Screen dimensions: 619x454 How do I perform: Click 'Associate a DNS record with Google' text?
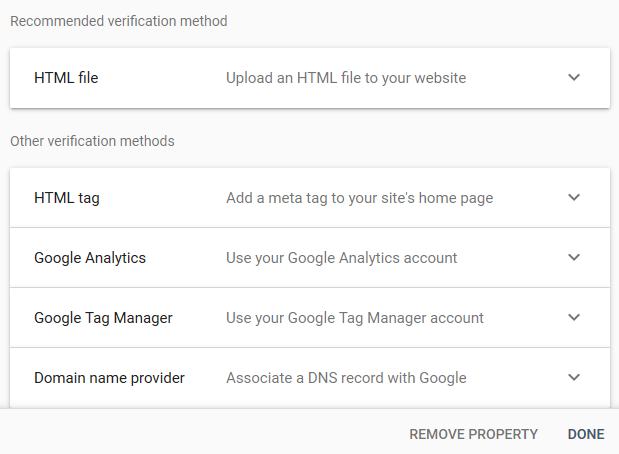click(x=346, y=378)
